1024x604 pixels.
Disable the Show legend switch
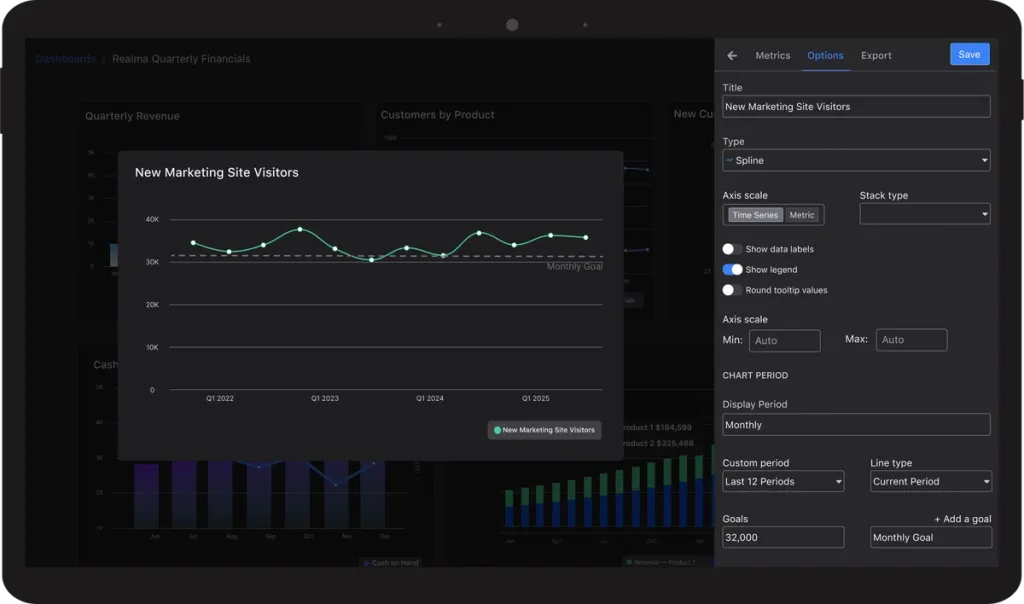coord(732,269)
